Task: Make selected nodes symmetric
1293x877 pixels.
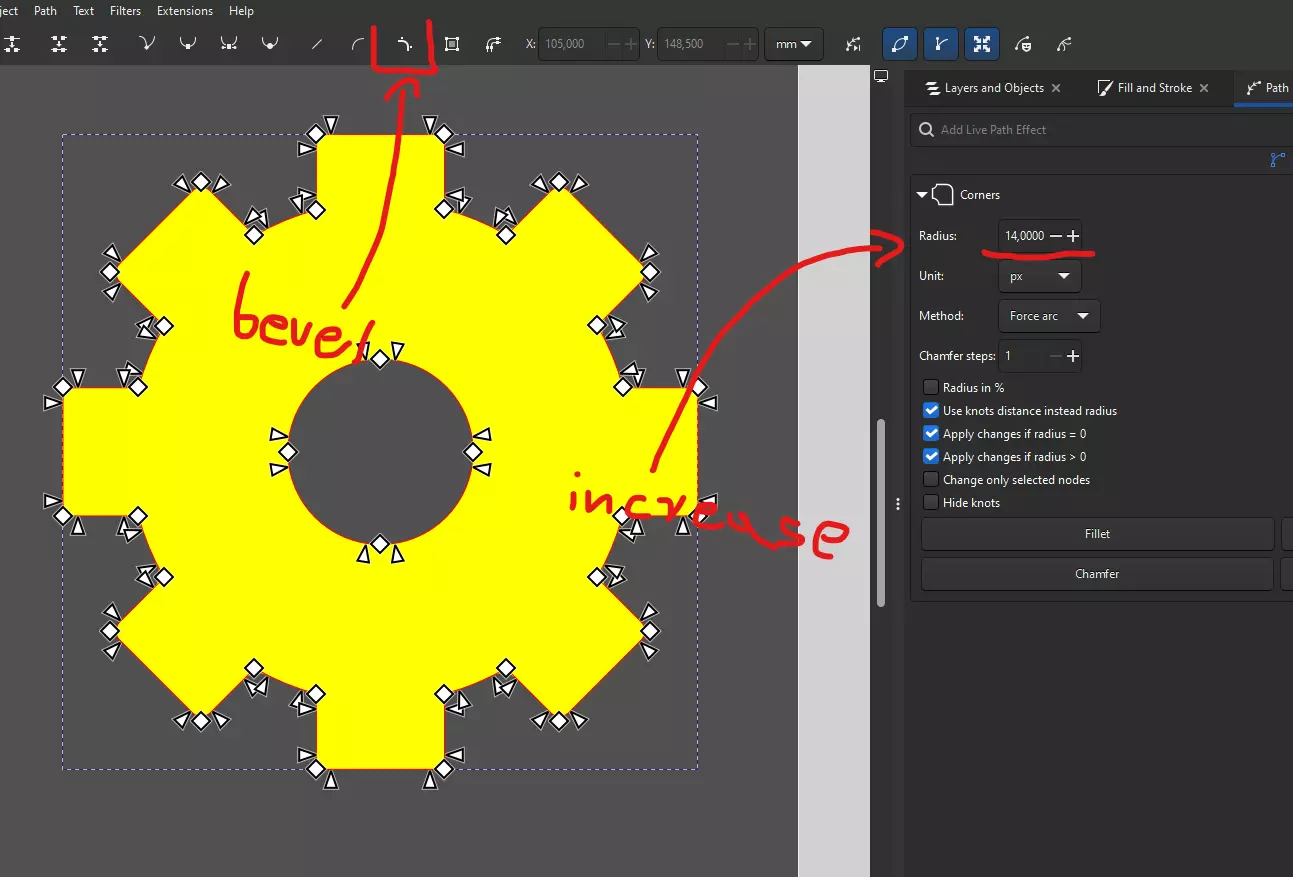Action: tap(229, 44)
